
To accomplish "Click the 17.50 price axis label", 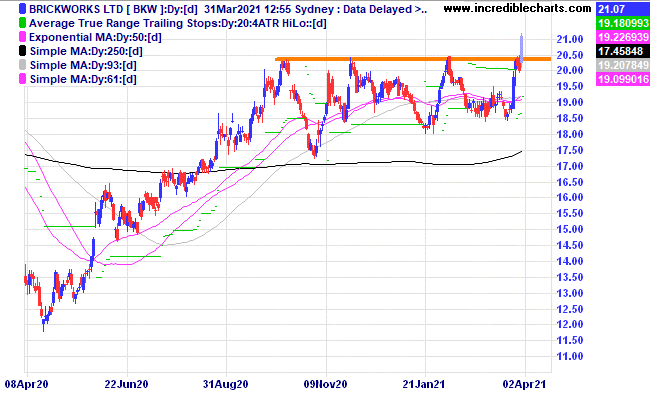I will [x=570, y=150].
